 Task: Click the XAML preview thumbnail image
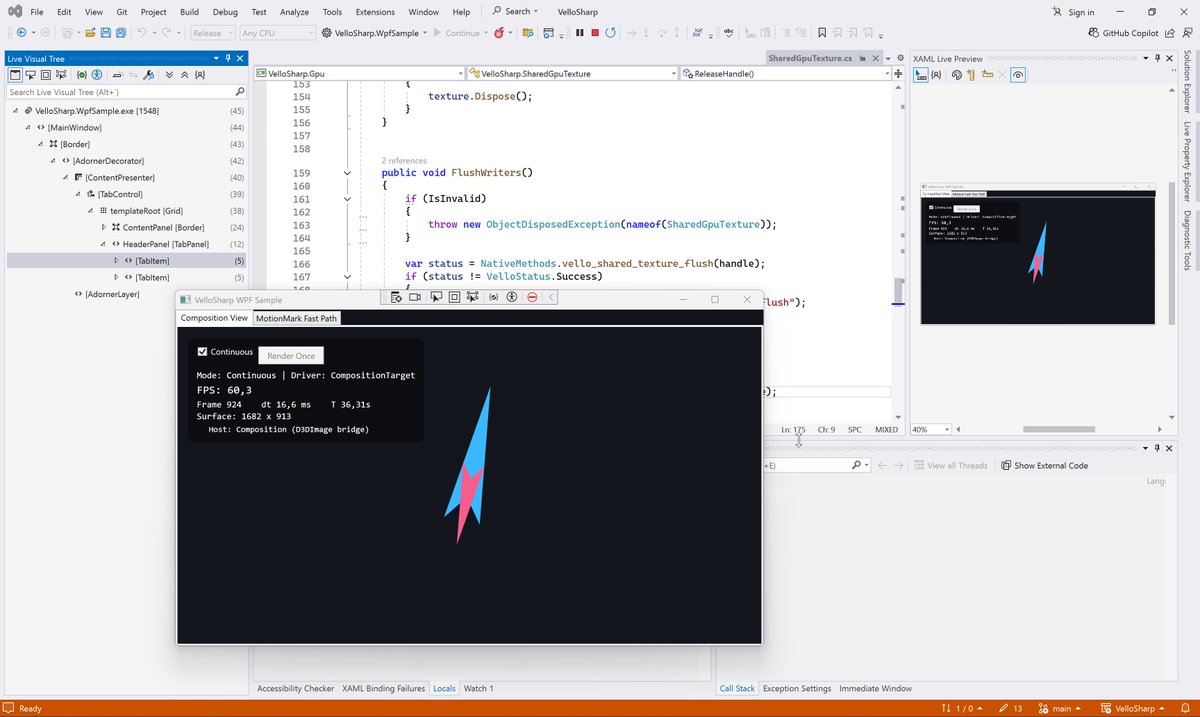[1038, 254]
